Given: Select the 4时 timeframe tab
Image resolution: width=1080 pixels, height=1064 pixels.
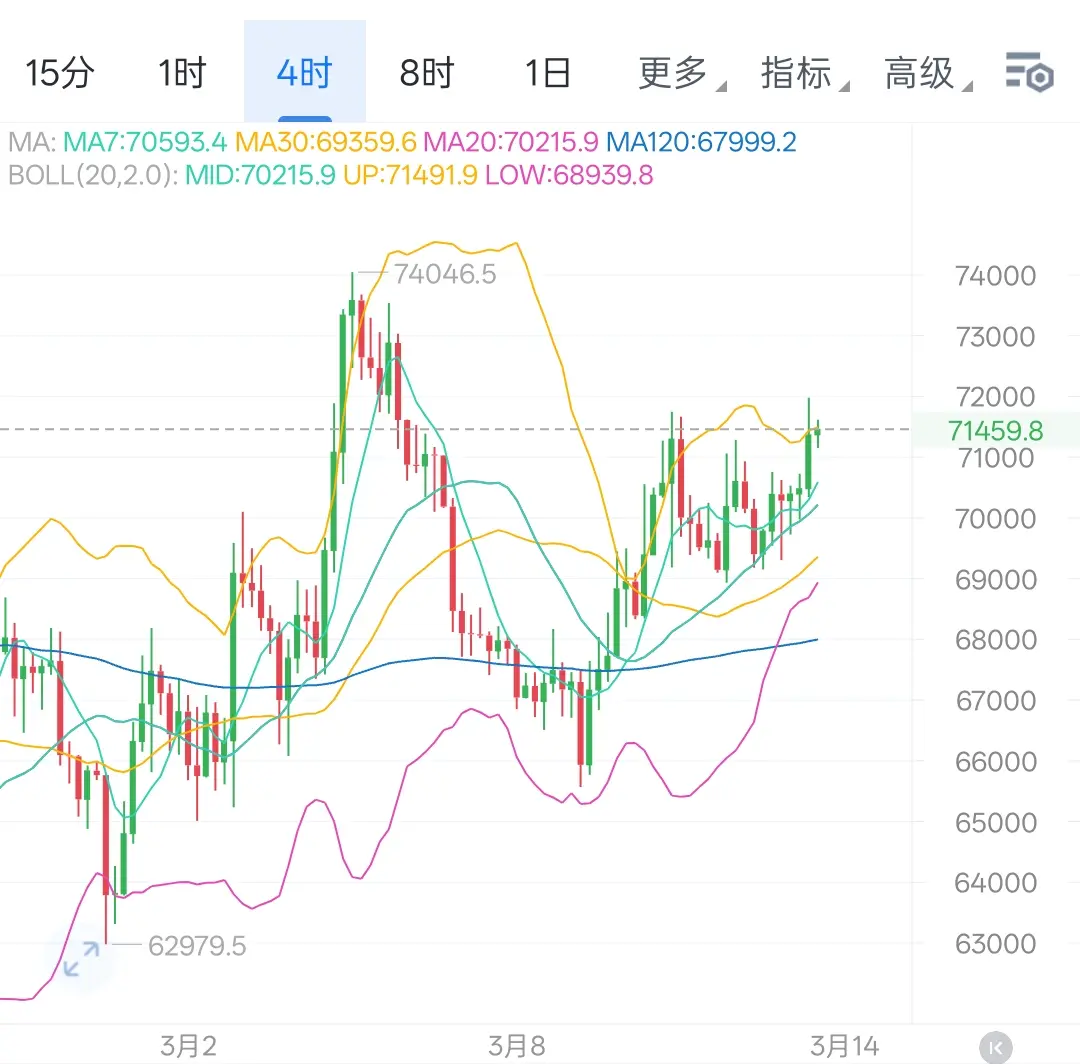Looking at the screenshot, I should (304, 73).
